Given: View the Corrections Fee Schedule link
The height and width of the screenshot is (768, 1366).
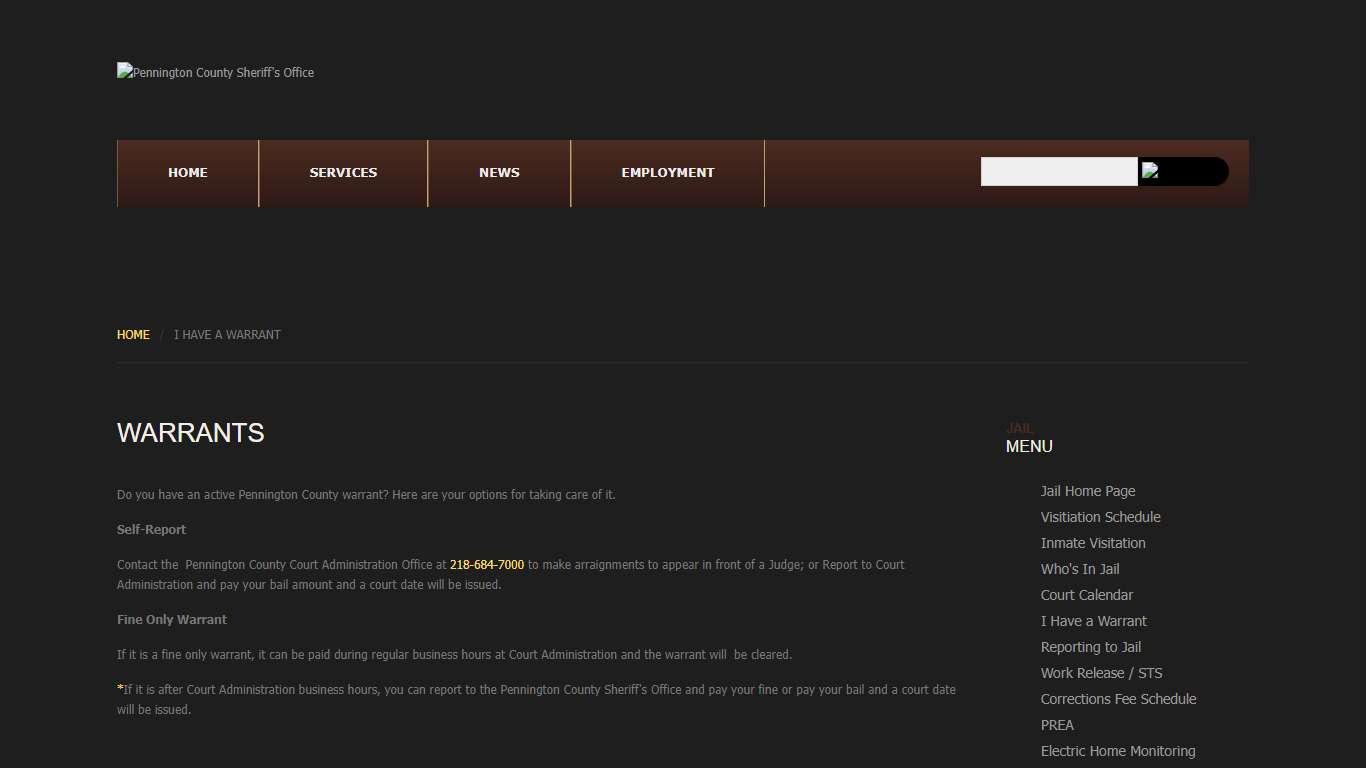Looking at the screenshot, I should 1118,699.
